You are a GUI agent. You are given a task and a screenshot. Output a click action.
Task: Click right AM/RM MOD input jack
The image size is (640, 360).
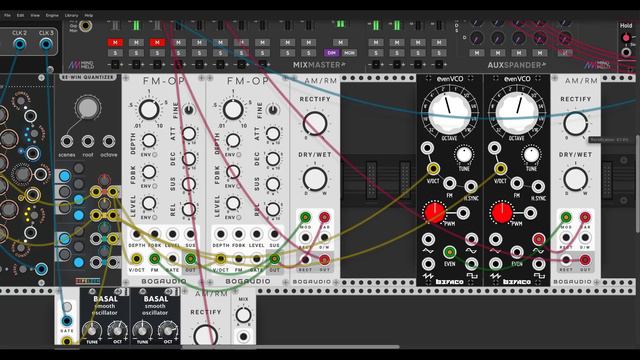click(x=566, y=217)
